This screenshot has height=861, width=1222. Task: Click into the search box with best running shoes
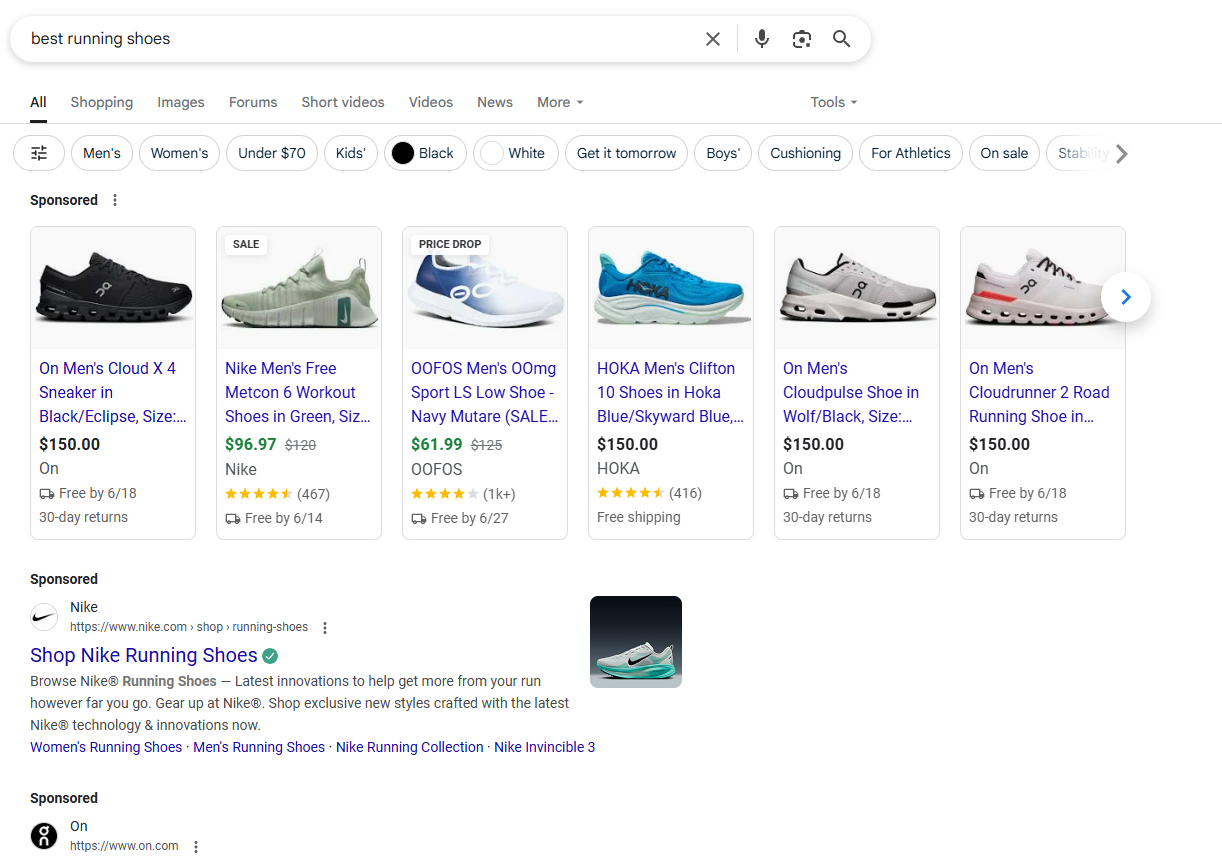point(360,39)
